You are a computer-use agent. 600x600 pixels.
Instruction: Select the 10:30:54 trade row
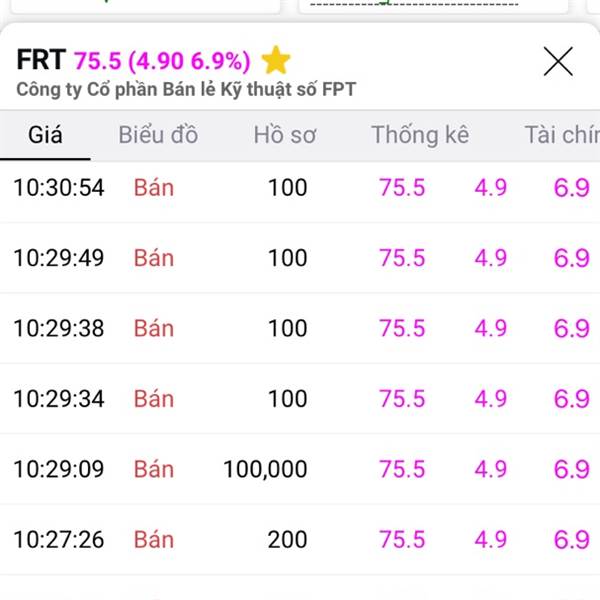[300, 188]
